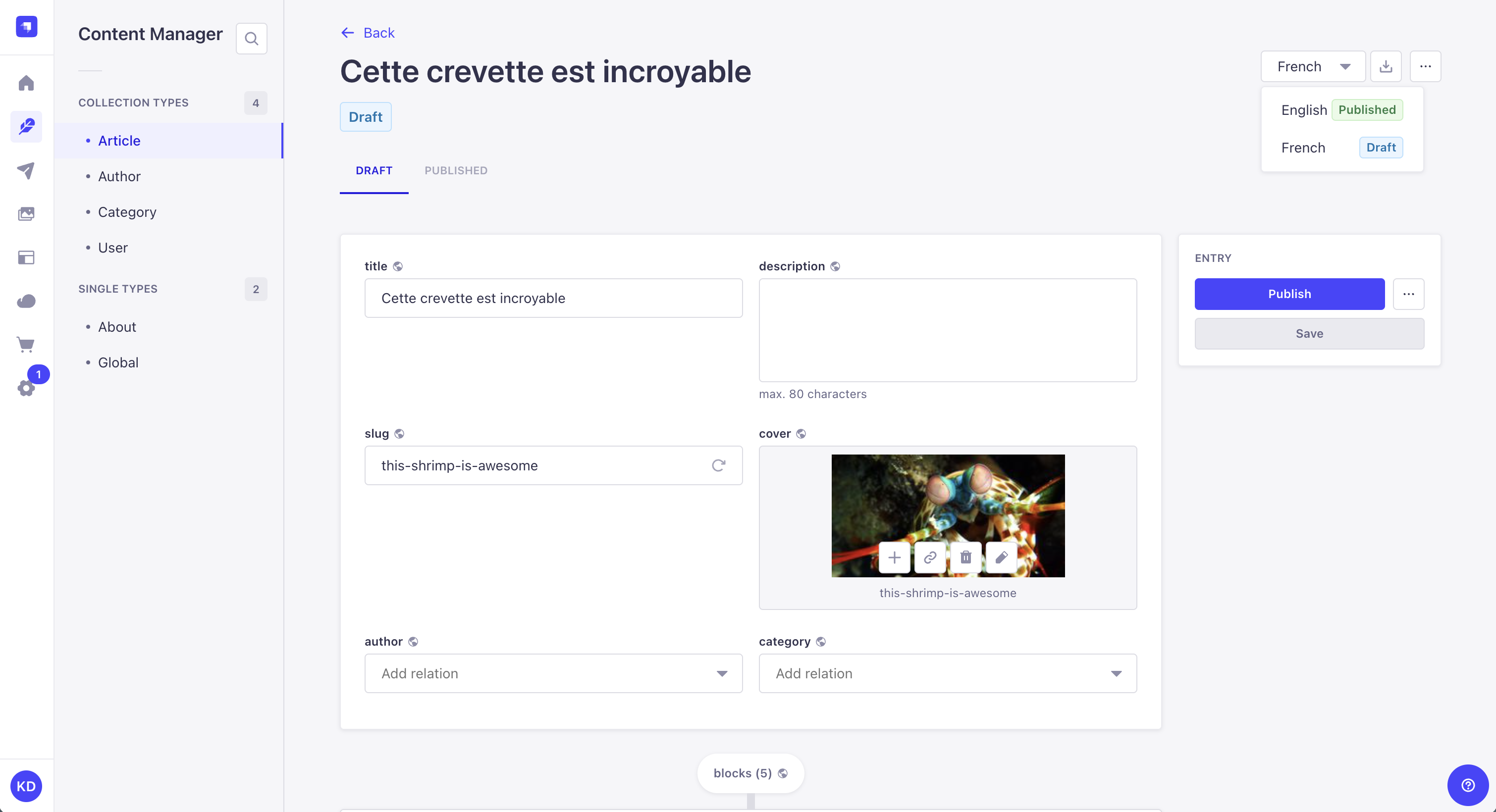Click the search icon in Content Manager
The width and height of the screenshot is (1496, 812).
click(x=252, y=38)
